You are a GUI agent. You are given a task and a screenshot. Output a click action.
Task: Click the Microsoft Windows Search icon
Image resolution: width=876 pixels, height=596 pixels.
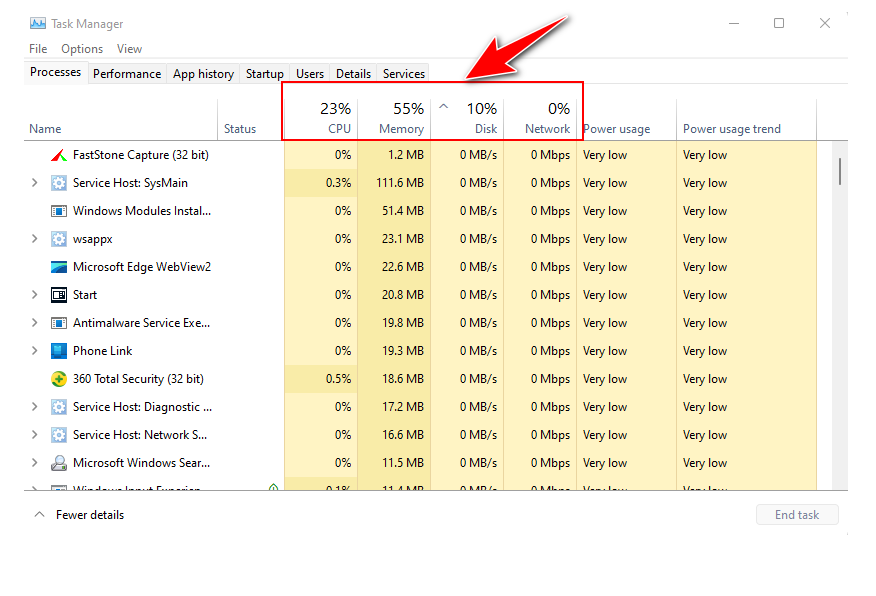pyautogui.click(x=59, y=463)
